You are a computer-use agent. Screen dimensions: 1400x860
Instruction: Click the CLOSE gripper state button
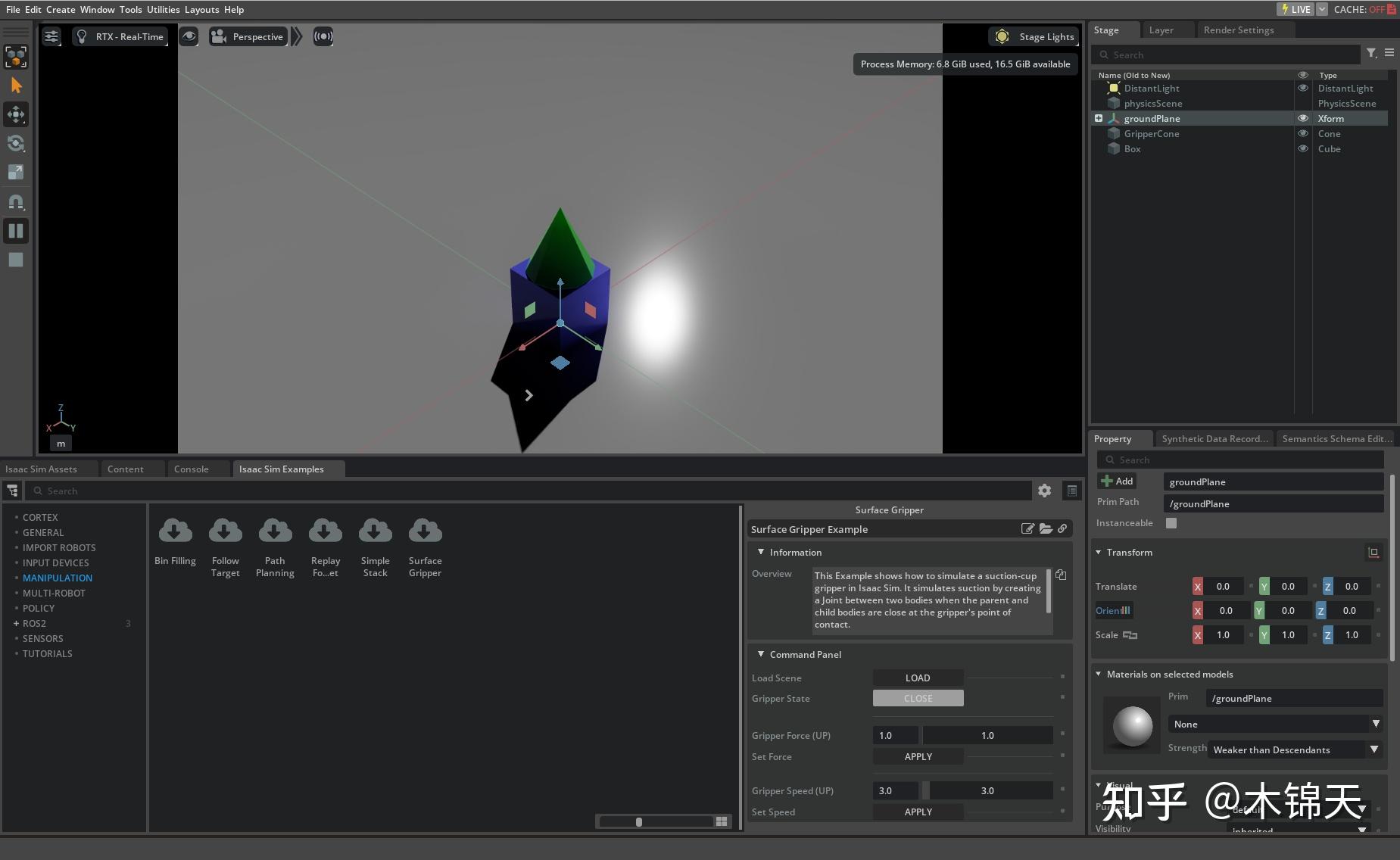tap(917, 698)
